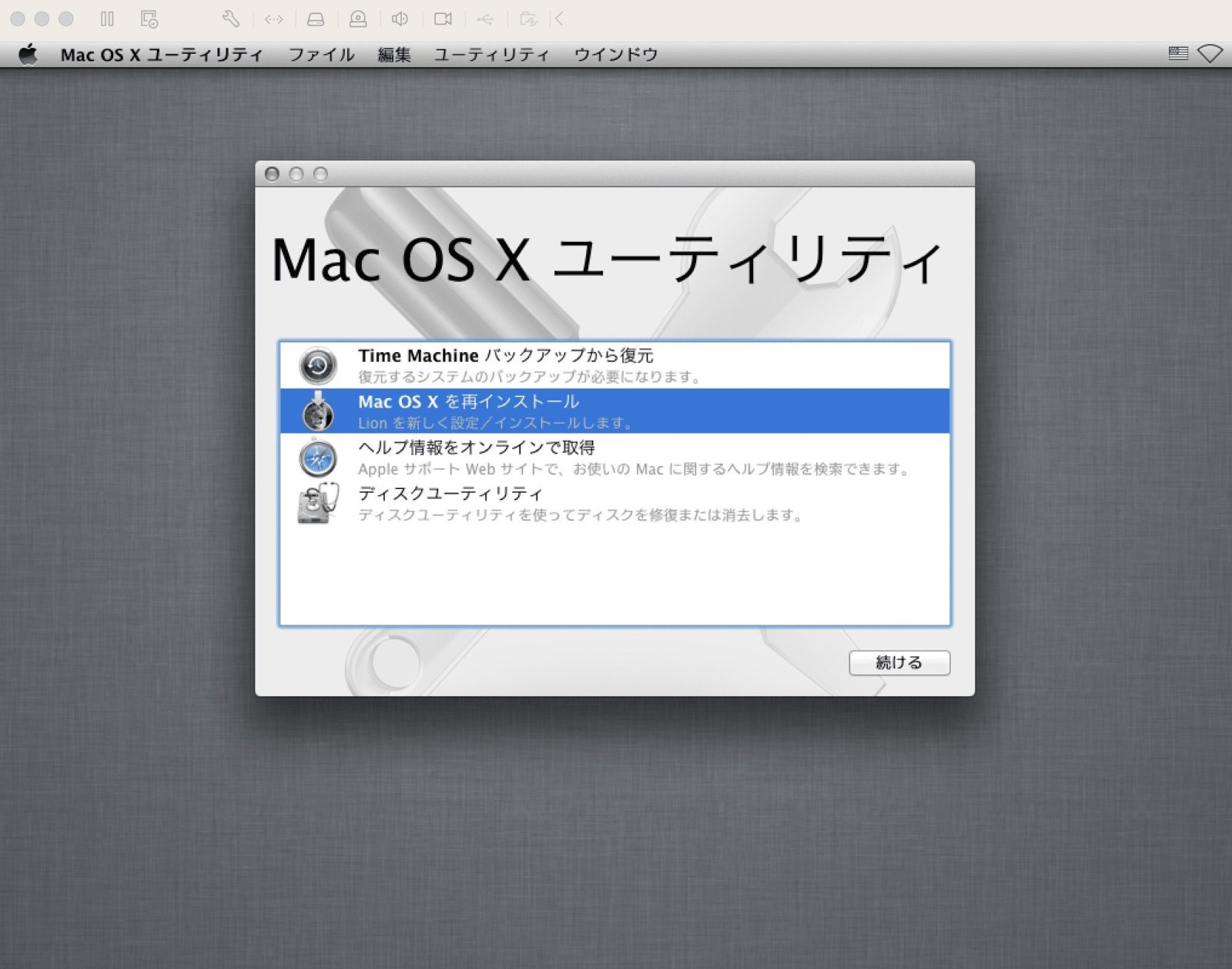Close the Mac OS X ユーティリティ window
1232x969 pixels.
click(x=272, y=174)
